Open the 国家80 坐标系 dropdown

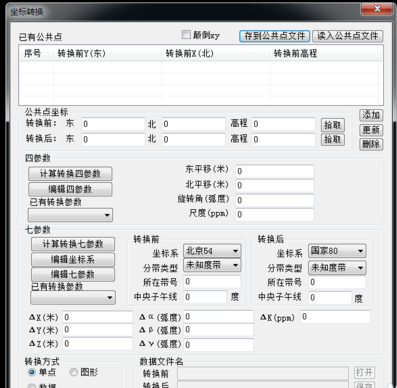click(x=337, y=251)
